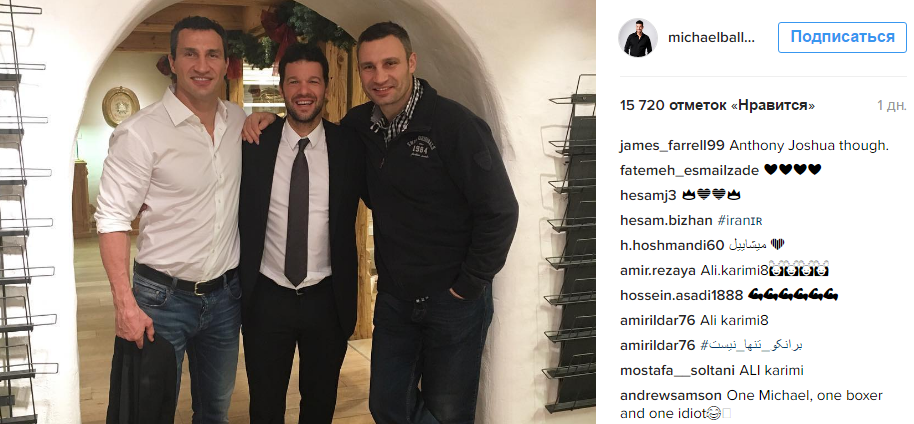The height and width of the screenshot is (424, 914).
Task: Open commenter fatemeh_esmailzade profile
Action: point(690,170)
